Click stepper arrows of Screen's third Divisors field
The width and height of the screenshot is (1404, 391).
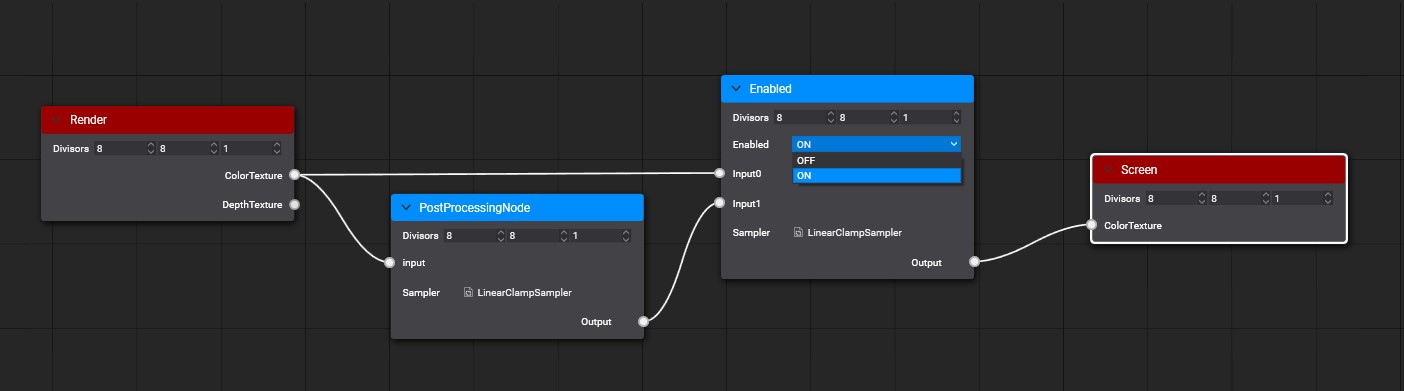pos(1328,199)
